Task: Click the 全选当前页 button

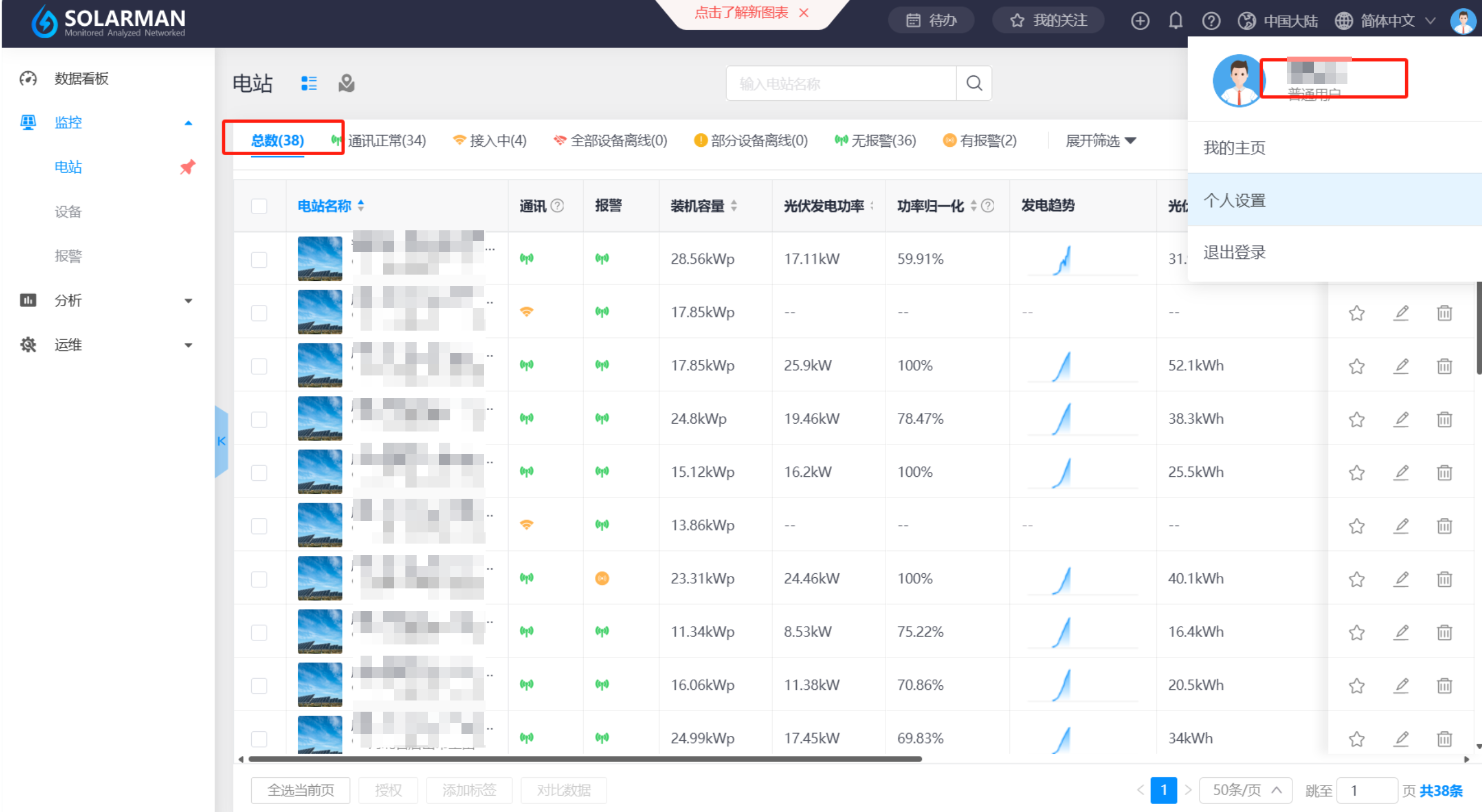Action: point(301,790)
